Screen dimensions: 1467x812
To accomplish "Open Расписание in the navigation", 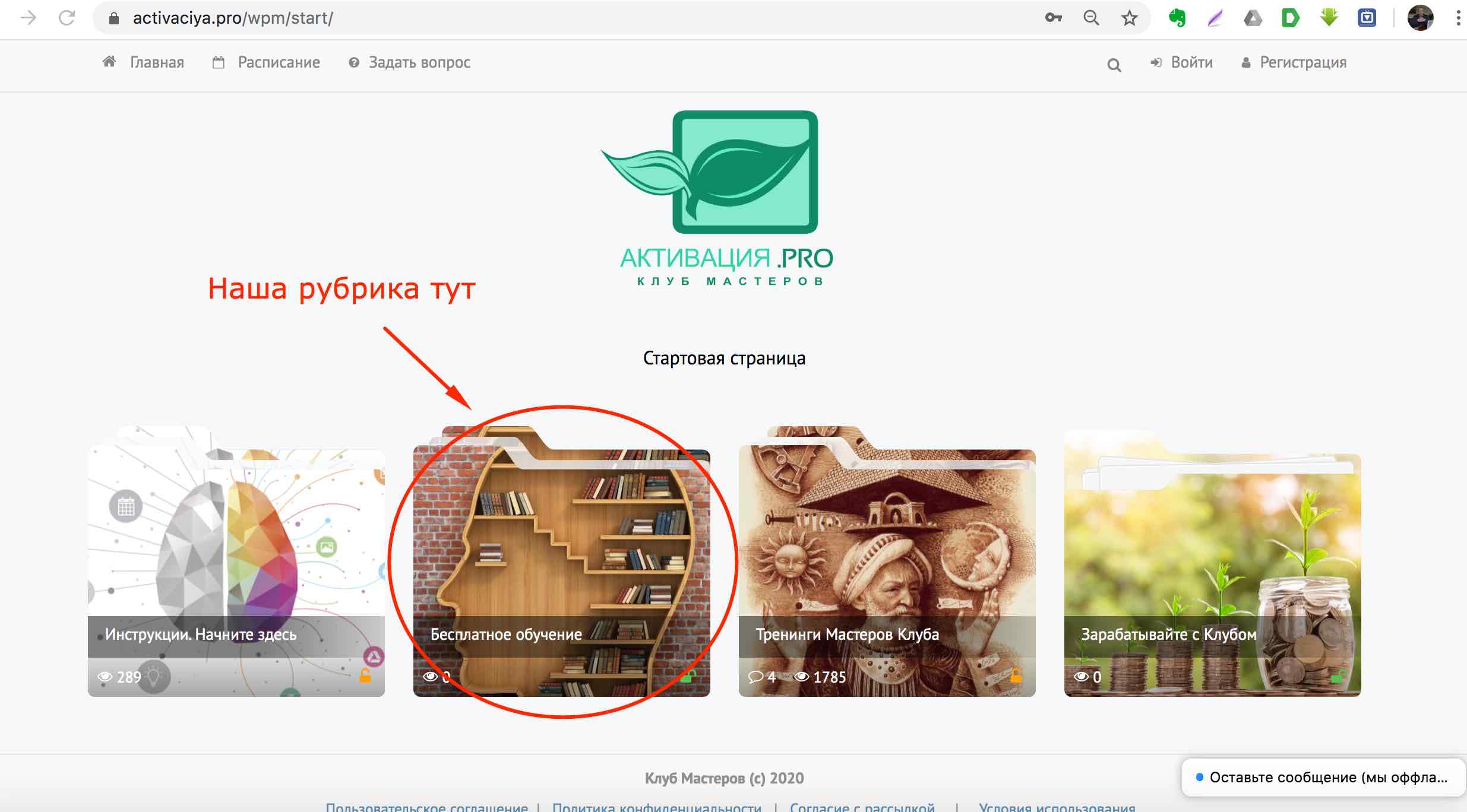I will coord(279,62).
